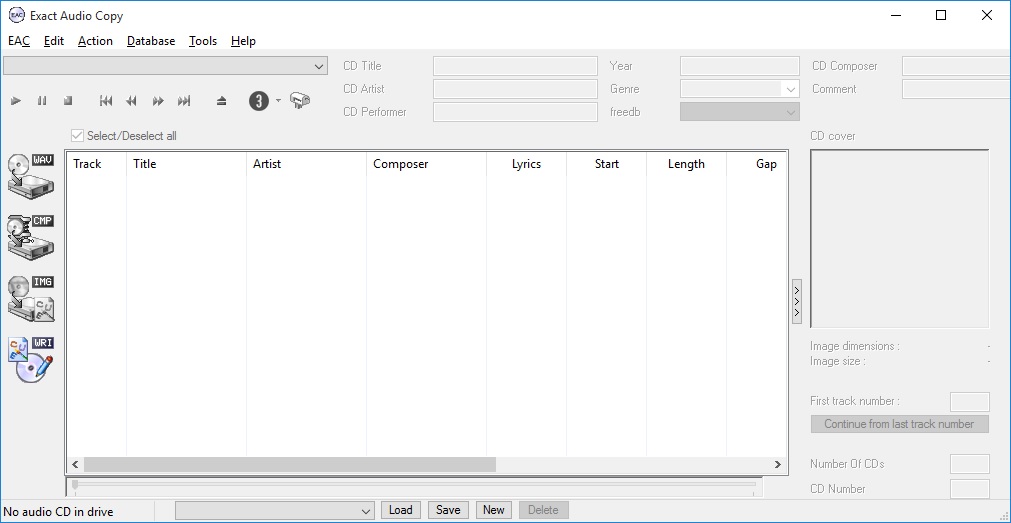
Task: Click the CMP copy compressed icon
Action: click(31, 237)
